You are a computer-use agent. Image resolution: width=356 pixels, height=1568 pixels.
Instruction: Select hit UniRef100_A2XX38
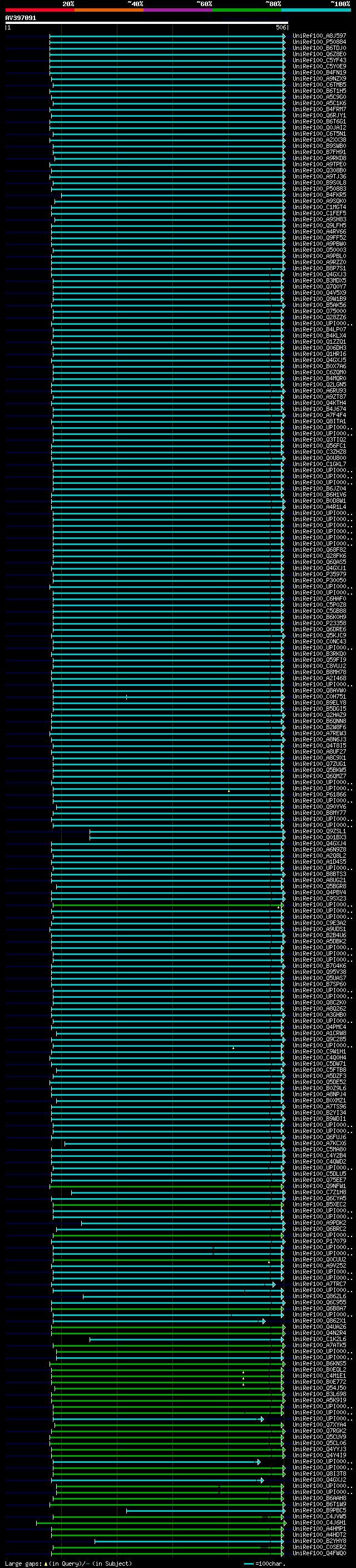pos(319,140)
